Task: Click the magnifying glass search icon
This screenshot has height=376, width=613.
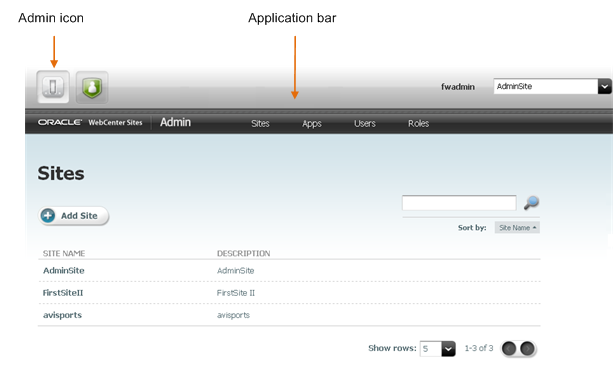Action: (531, 203)
